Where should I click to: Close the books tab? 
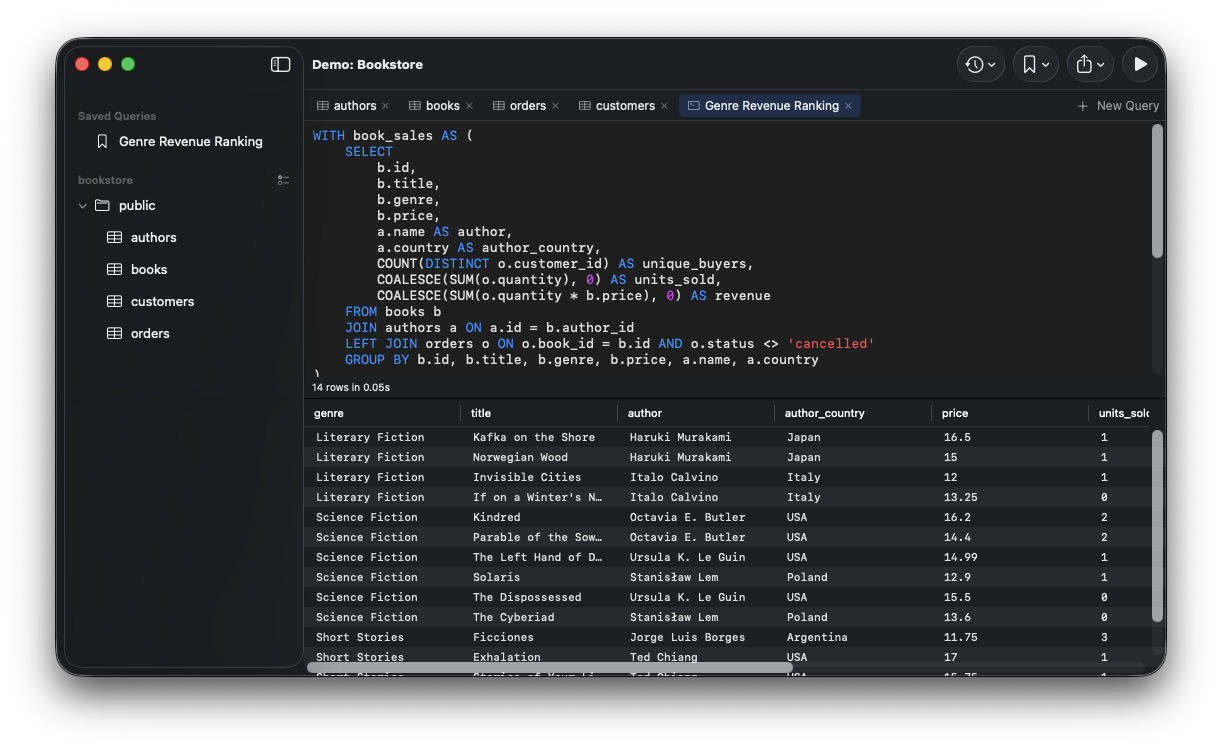tap(469, 106)
